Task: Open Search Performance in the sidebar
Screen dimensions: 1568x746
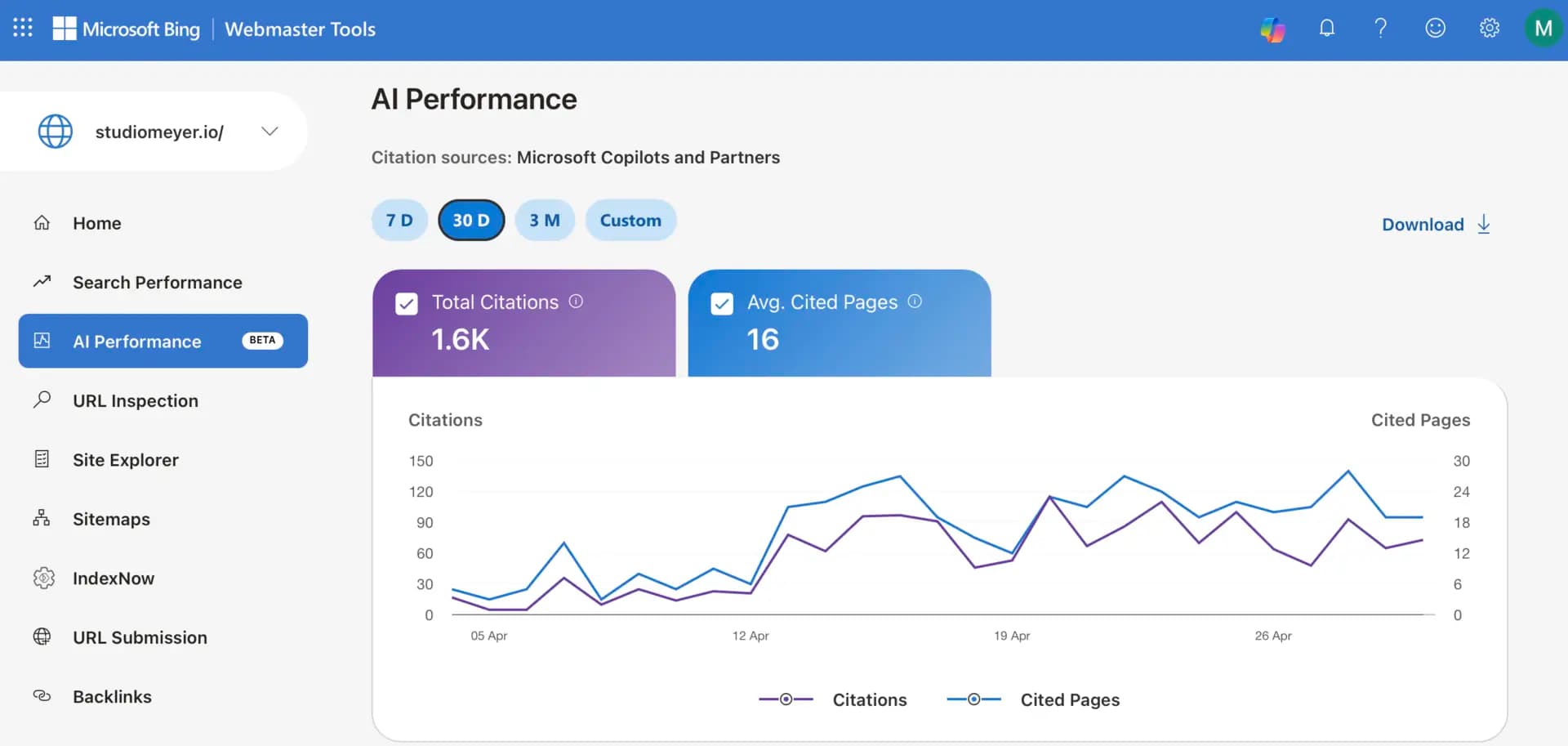Action: pos(163,282)
